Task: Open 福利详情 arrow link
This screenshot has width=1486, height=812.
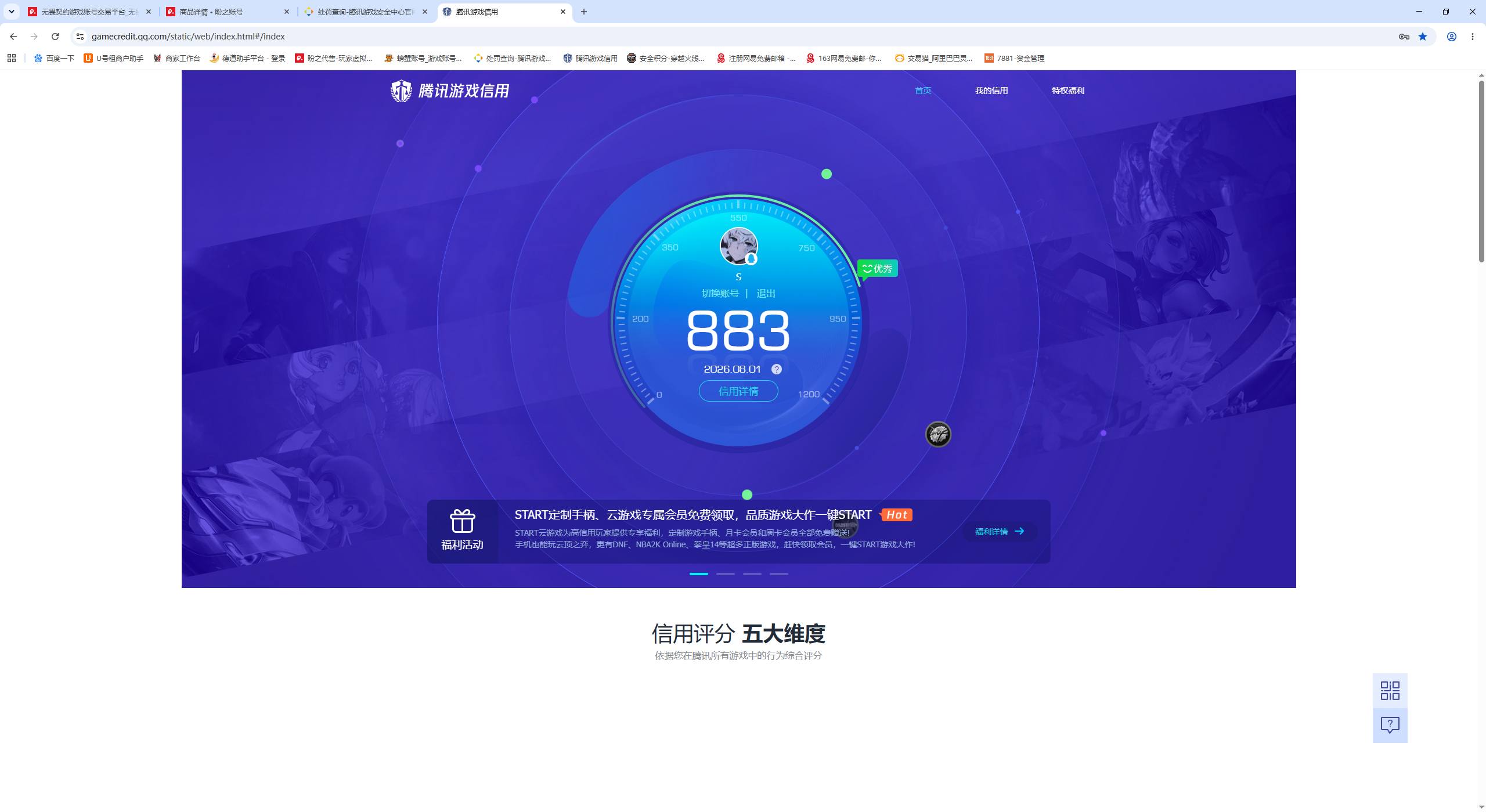Action: pos(1000,531)
